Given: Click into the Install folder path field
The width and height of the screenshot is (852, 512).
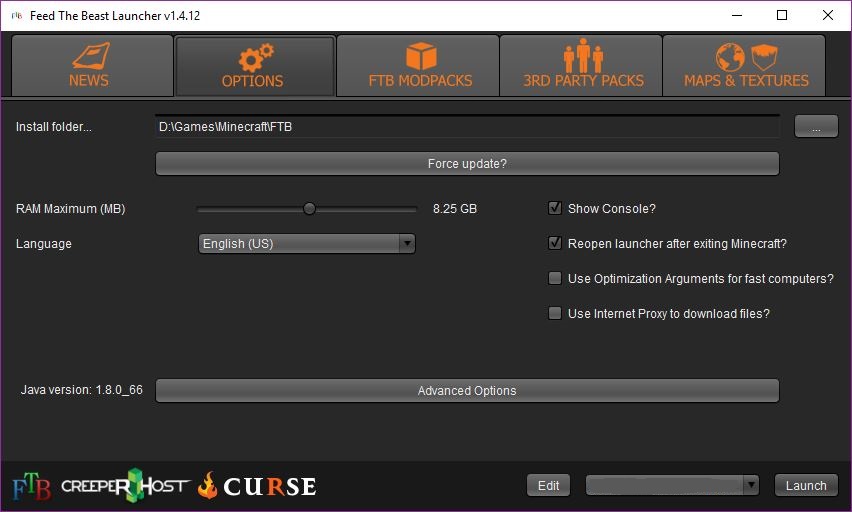Looking at the screenshot, I should [x=467, y=127].
